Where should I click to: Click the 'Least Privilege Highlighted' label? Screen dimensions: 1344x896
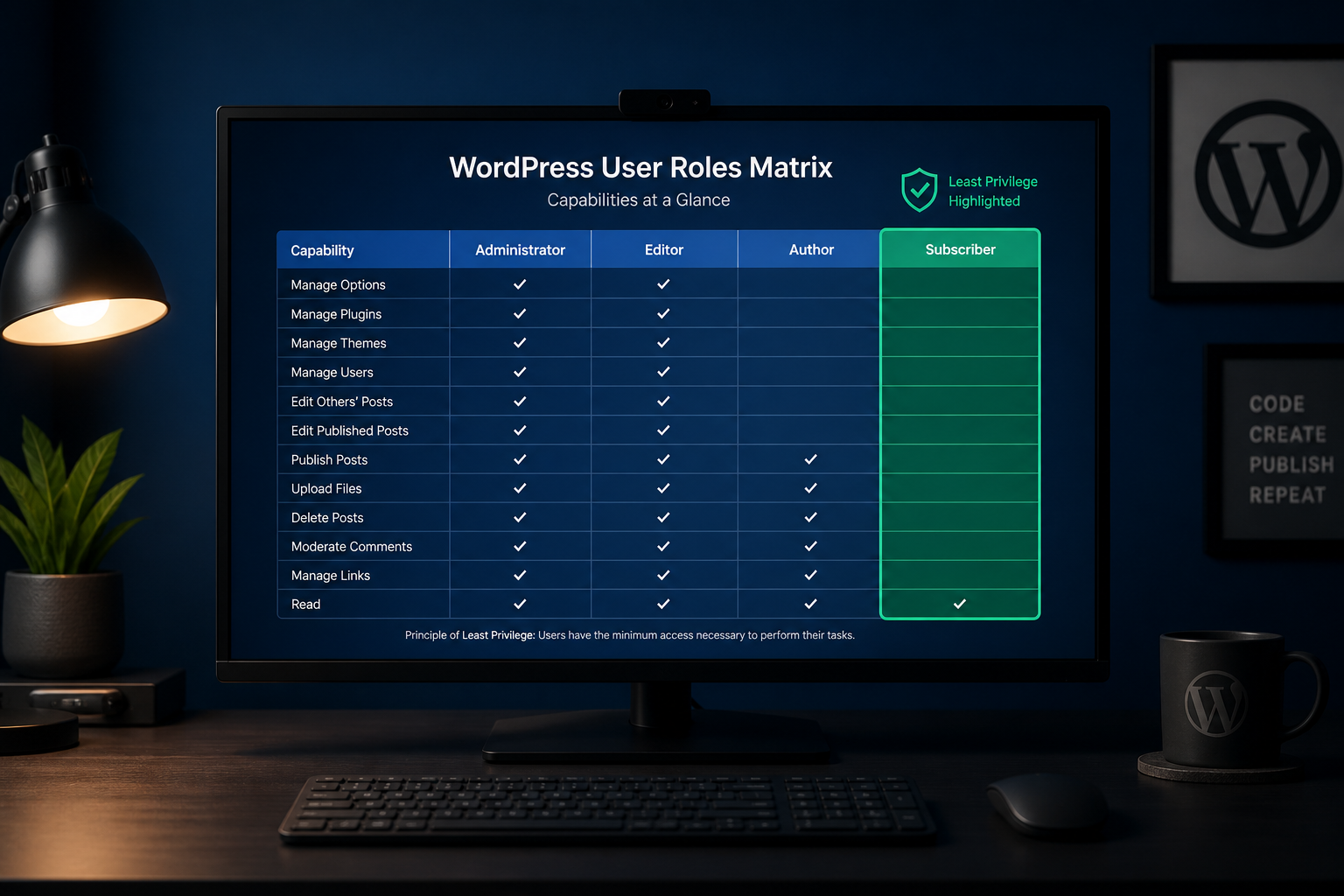point(993,191)
